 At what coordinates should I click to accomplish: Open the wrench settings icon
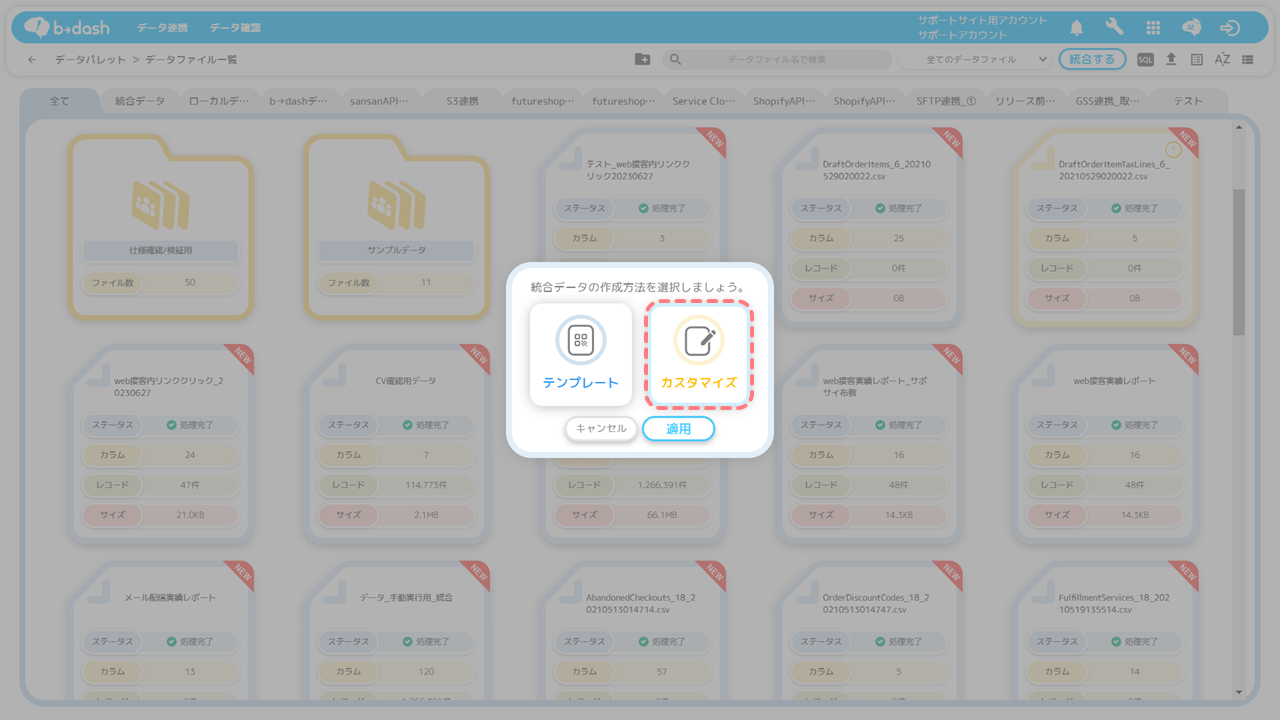(x=1114, y=28)
